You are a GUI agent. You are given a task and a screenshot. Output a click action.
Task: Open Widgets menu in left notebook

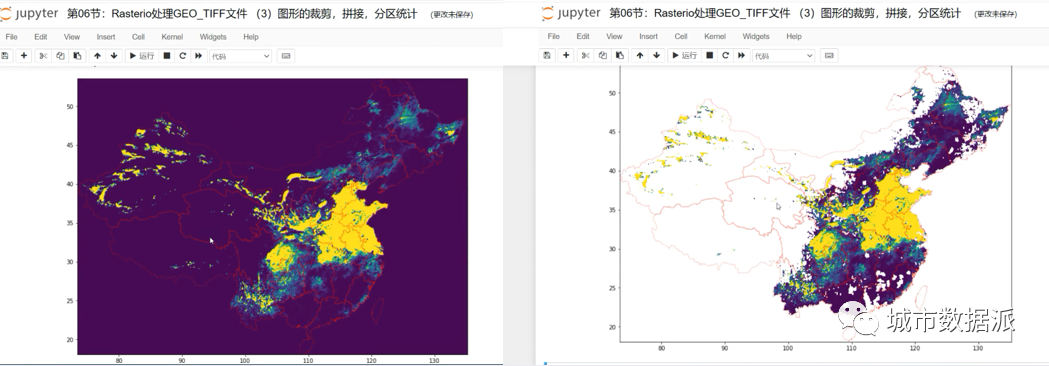point(213,37)
